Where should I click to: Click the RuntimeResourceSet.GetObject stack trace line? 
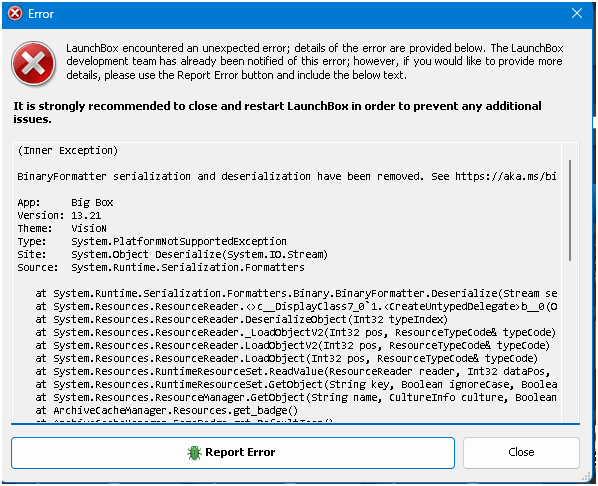[x=296, y=384]
